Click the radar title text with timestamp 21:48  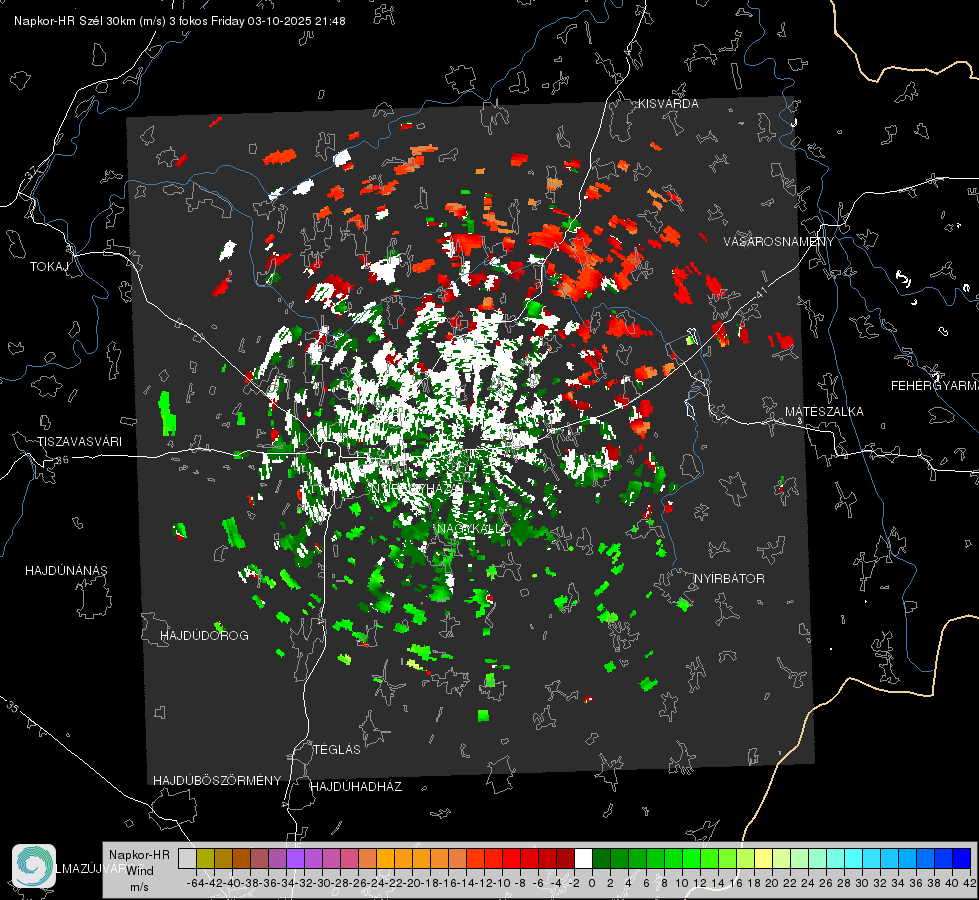tap(180, 21)
